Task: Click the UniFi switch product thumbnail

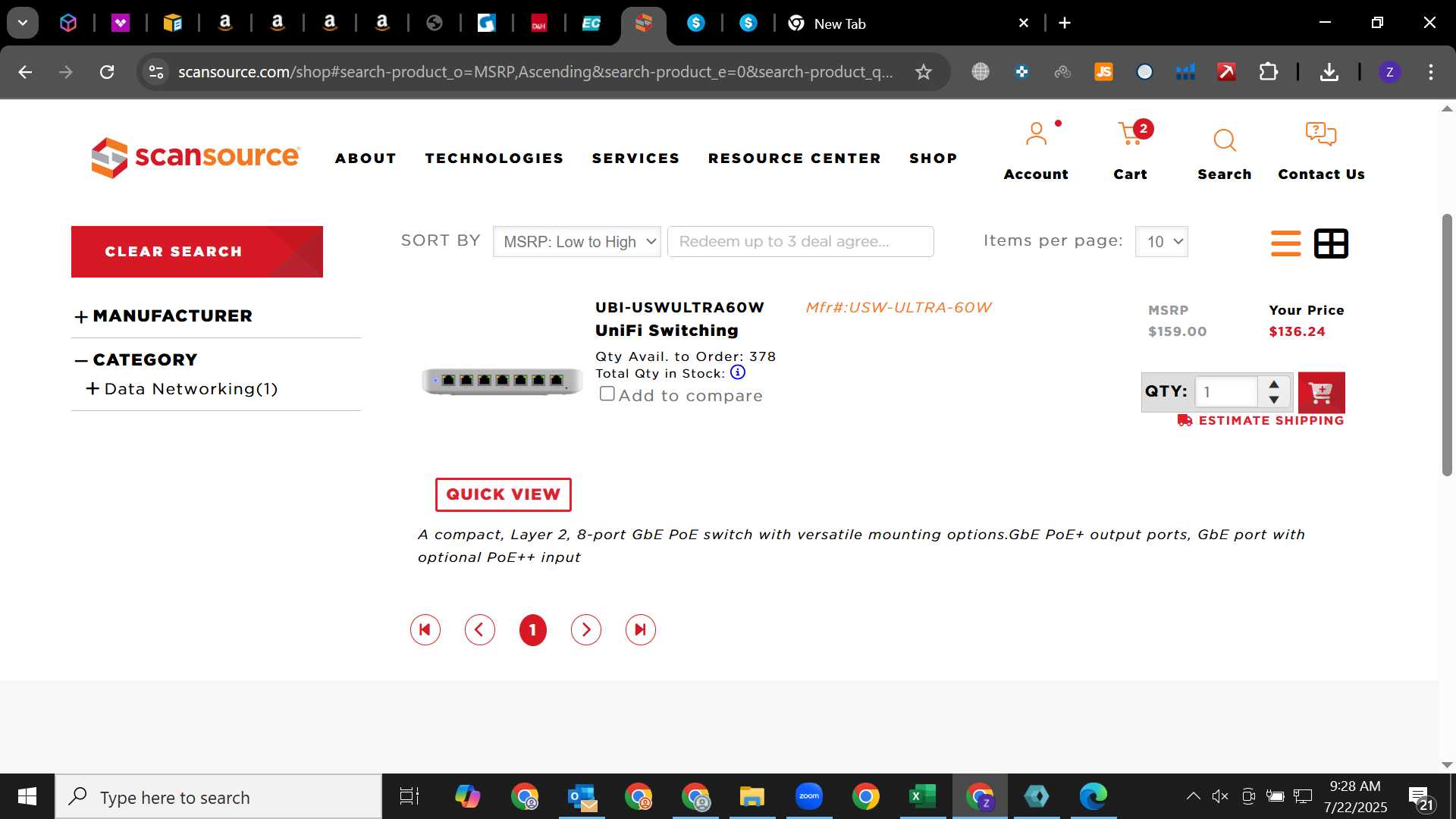Action: [502, 380]
